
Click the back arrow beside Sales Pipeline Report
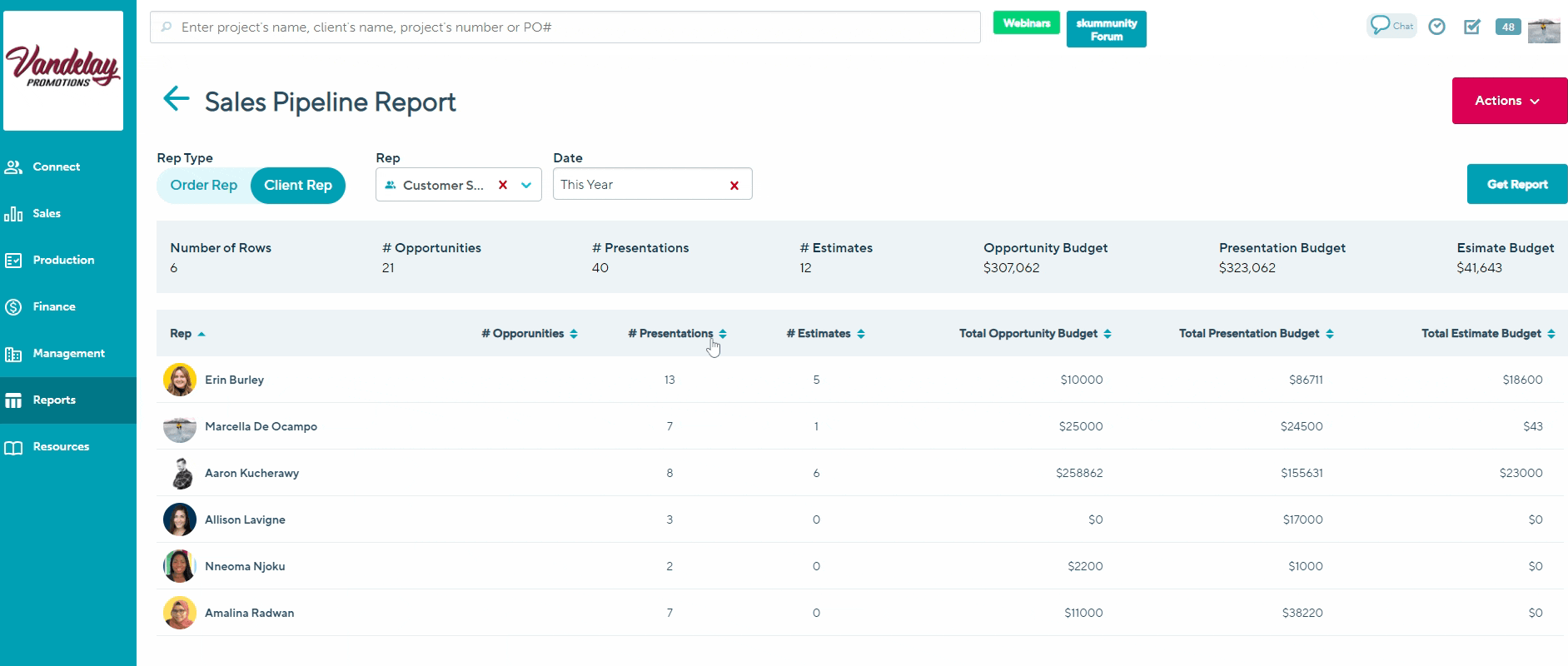coord(176,99)
